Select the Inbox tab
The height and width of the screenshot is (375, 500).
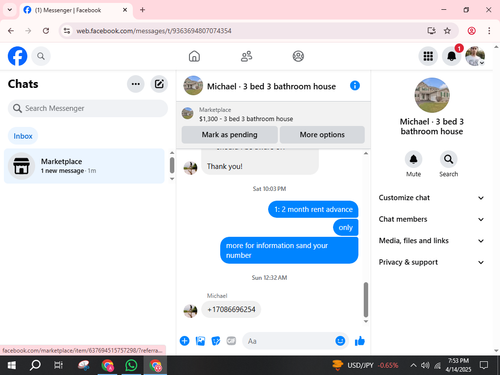[x=23, y=136]
